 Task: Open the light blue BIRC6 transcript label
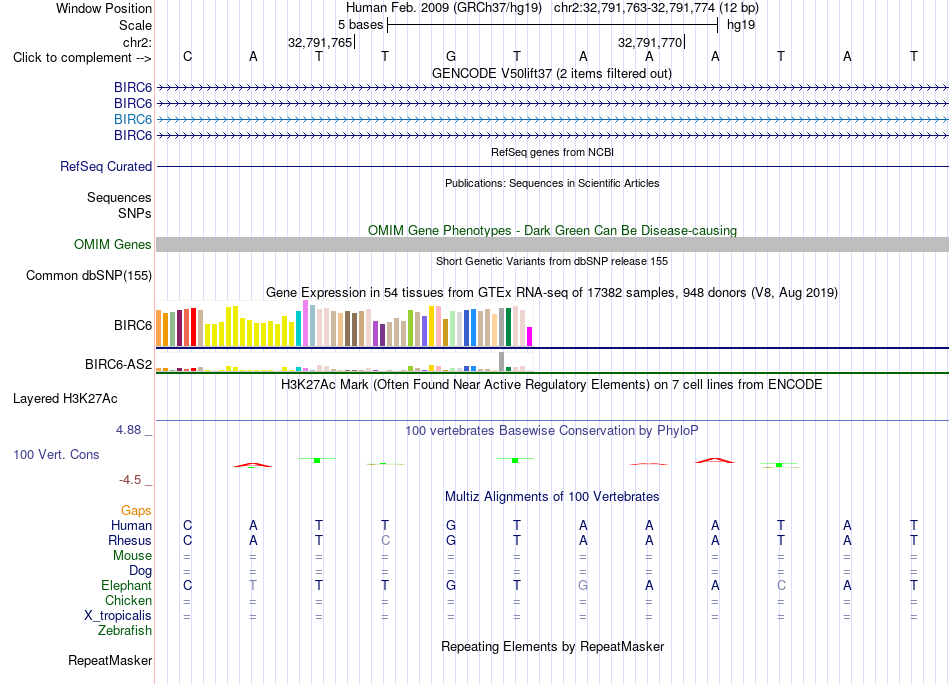[x=133, y=119]
